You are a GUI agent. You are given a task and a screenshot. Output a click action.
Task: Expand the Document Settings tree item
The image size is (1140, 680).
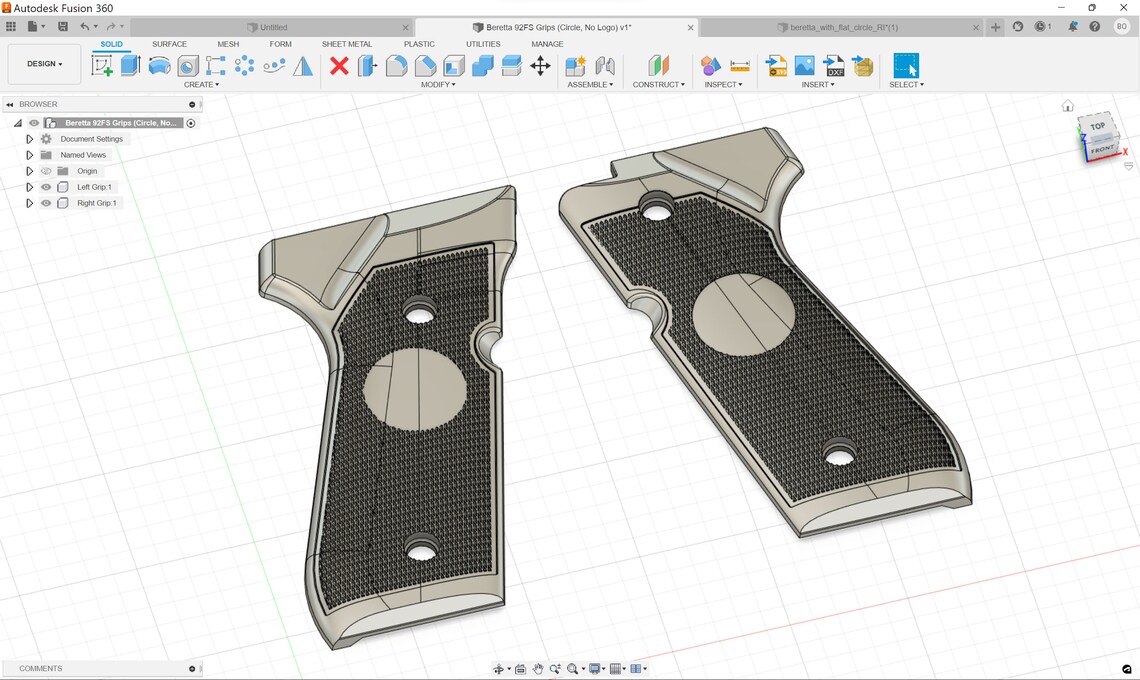29,138
